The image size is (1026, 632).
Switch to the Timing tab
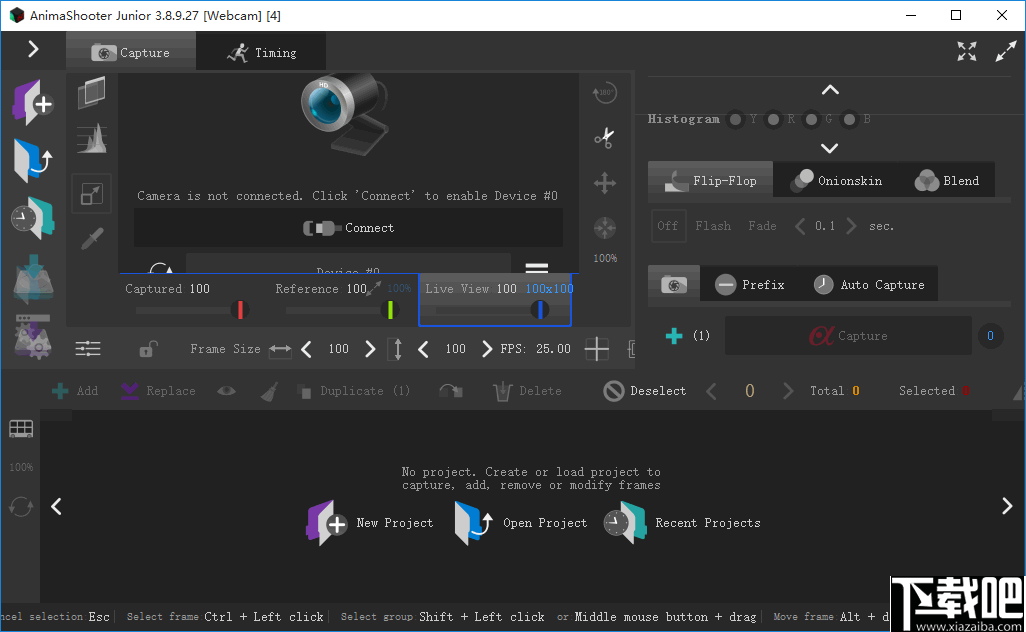pyautogui.click(x=261, y=52)
